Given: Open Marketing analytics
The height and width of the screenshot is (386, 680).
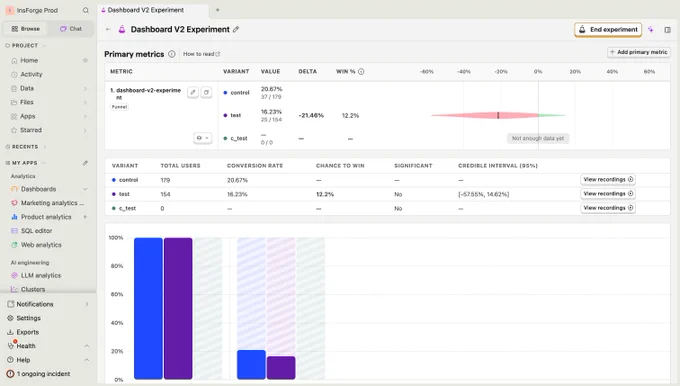Looking at the screenshot, I should [52, 203].
